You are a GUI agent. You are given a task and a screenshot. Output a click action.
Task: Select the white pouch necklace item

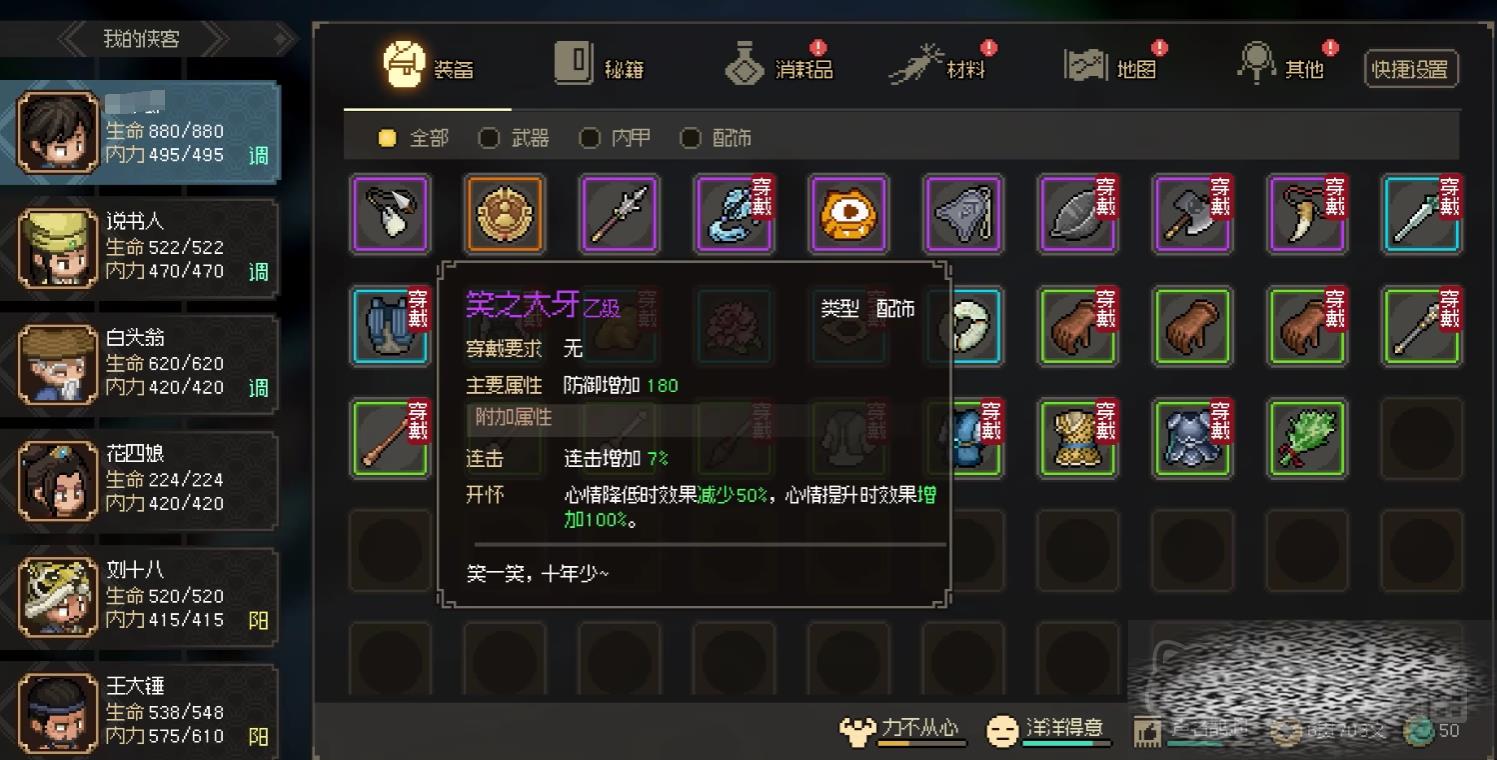pyautogui.click(x=390, y=214)
